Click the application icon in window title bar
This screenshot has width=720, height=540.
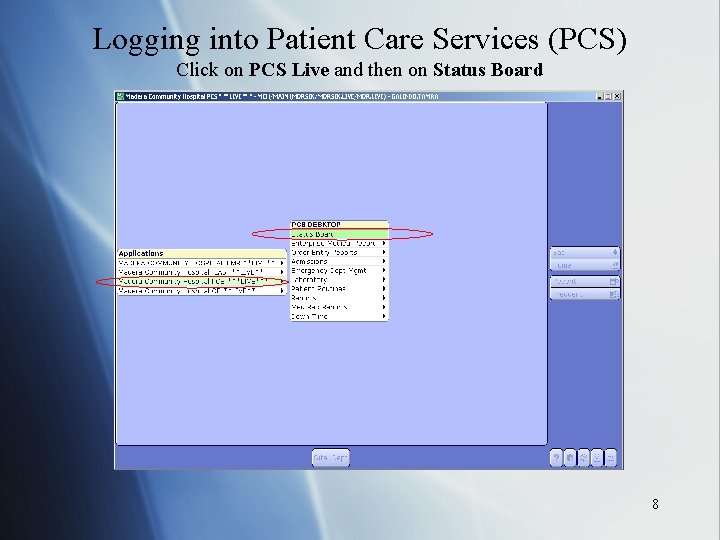[120, 96]
